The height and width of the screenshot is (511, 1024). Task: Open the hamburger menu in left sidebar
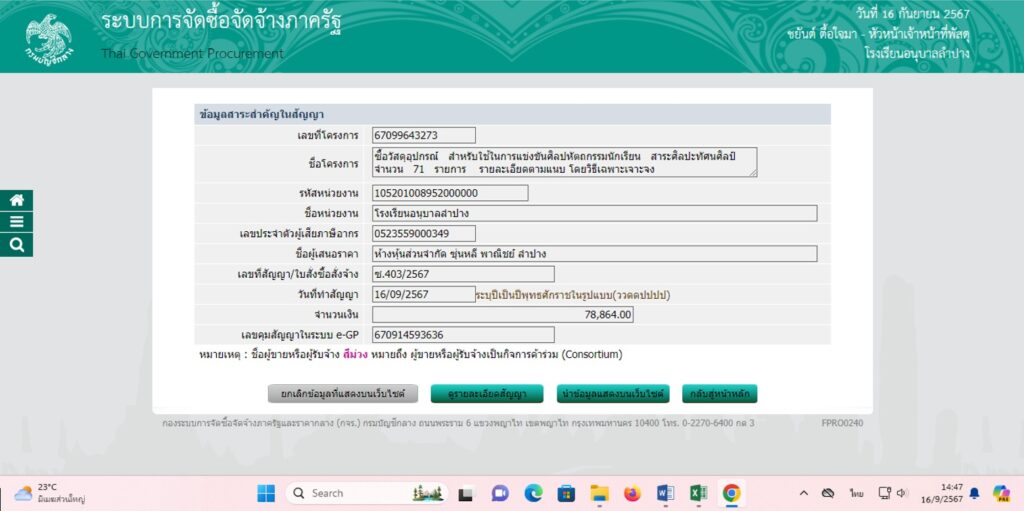(x=16, y=222)
